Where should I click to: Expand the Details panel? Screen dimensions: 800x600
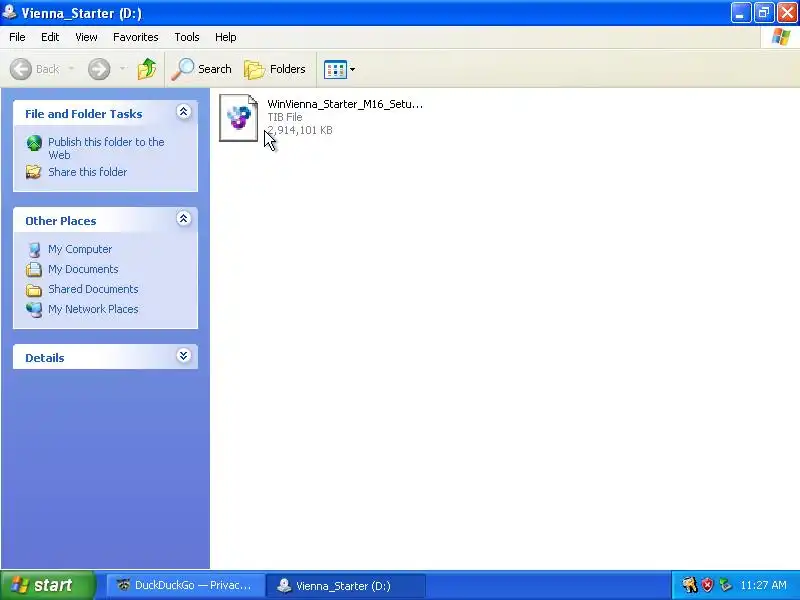click(x=184, y=356)
